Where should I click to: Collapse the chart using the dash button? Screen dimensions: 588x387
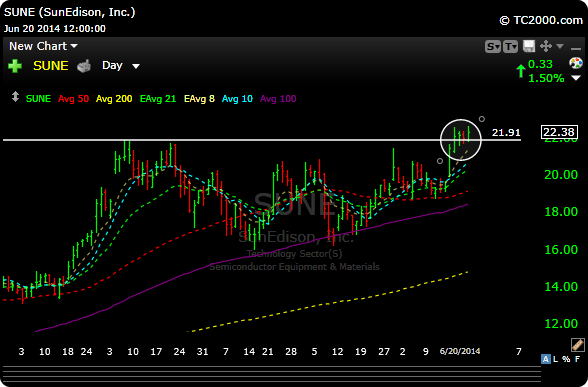point(576,48)
